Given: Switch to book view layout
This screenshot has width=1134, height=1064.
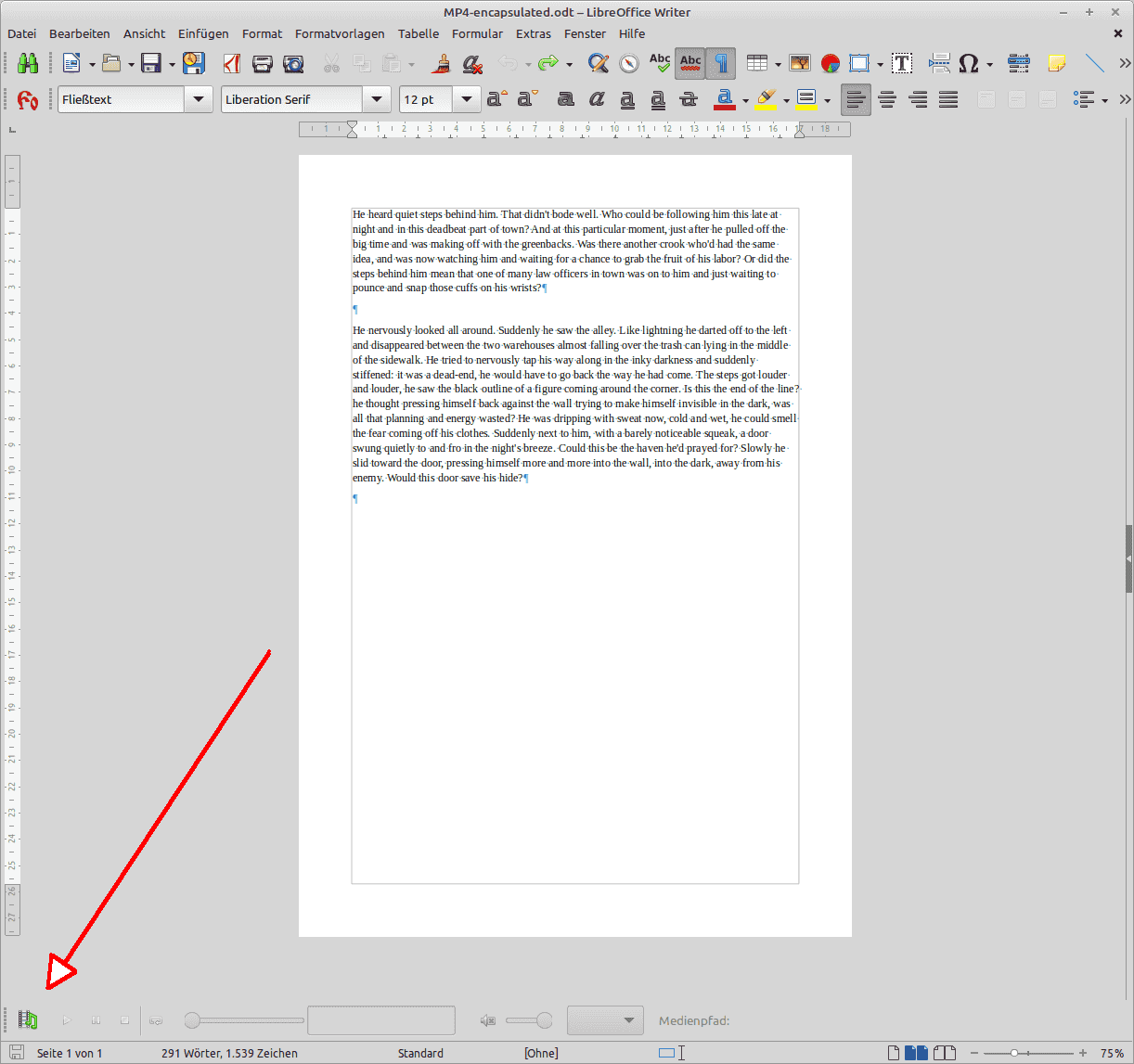Looking at the screenshot, I should click(945, 1053).
